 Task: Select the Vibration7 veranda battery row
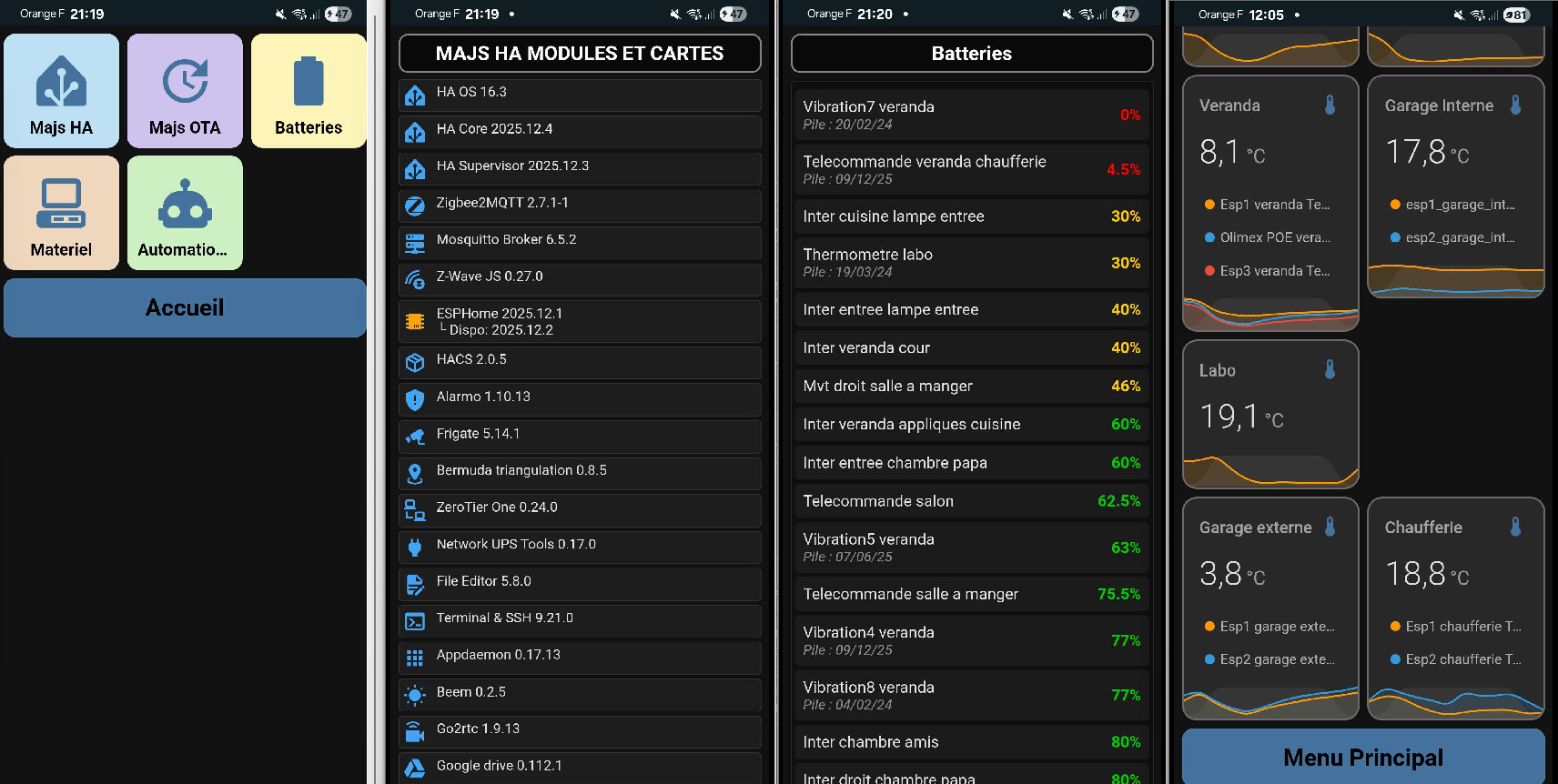(971, 115)
